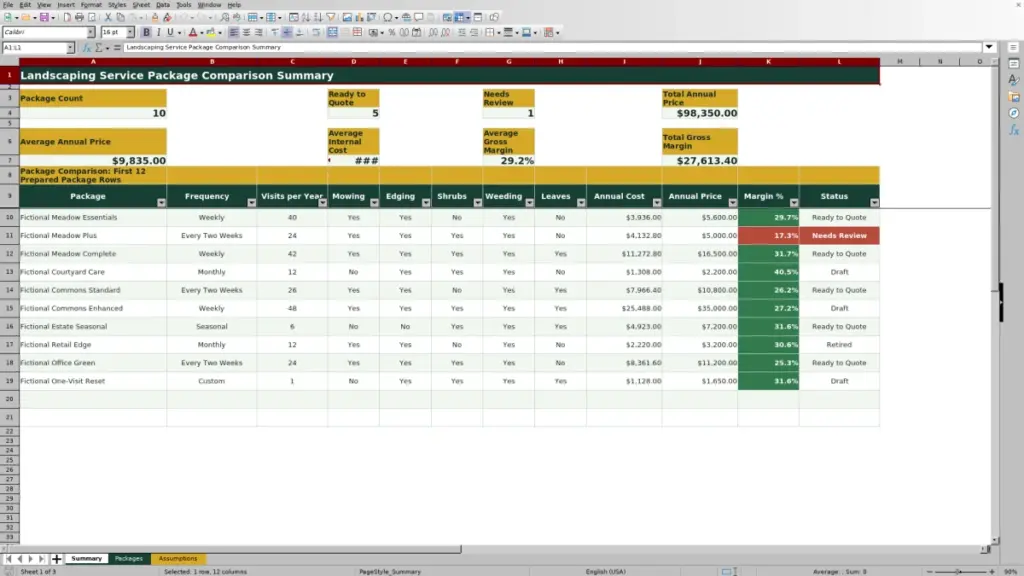Image resolution: width=1024 pixels, height=576 pixels.
Task: Click the Merge and Center Cells icon
Action: (332, 33)
